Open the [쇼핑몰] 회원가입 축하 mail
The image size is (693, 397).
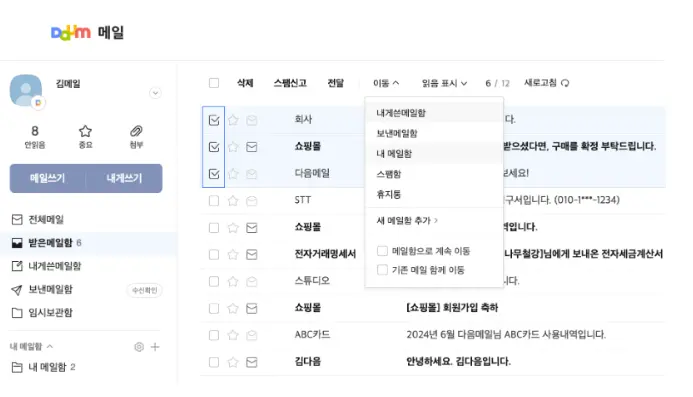click(452, 308)
